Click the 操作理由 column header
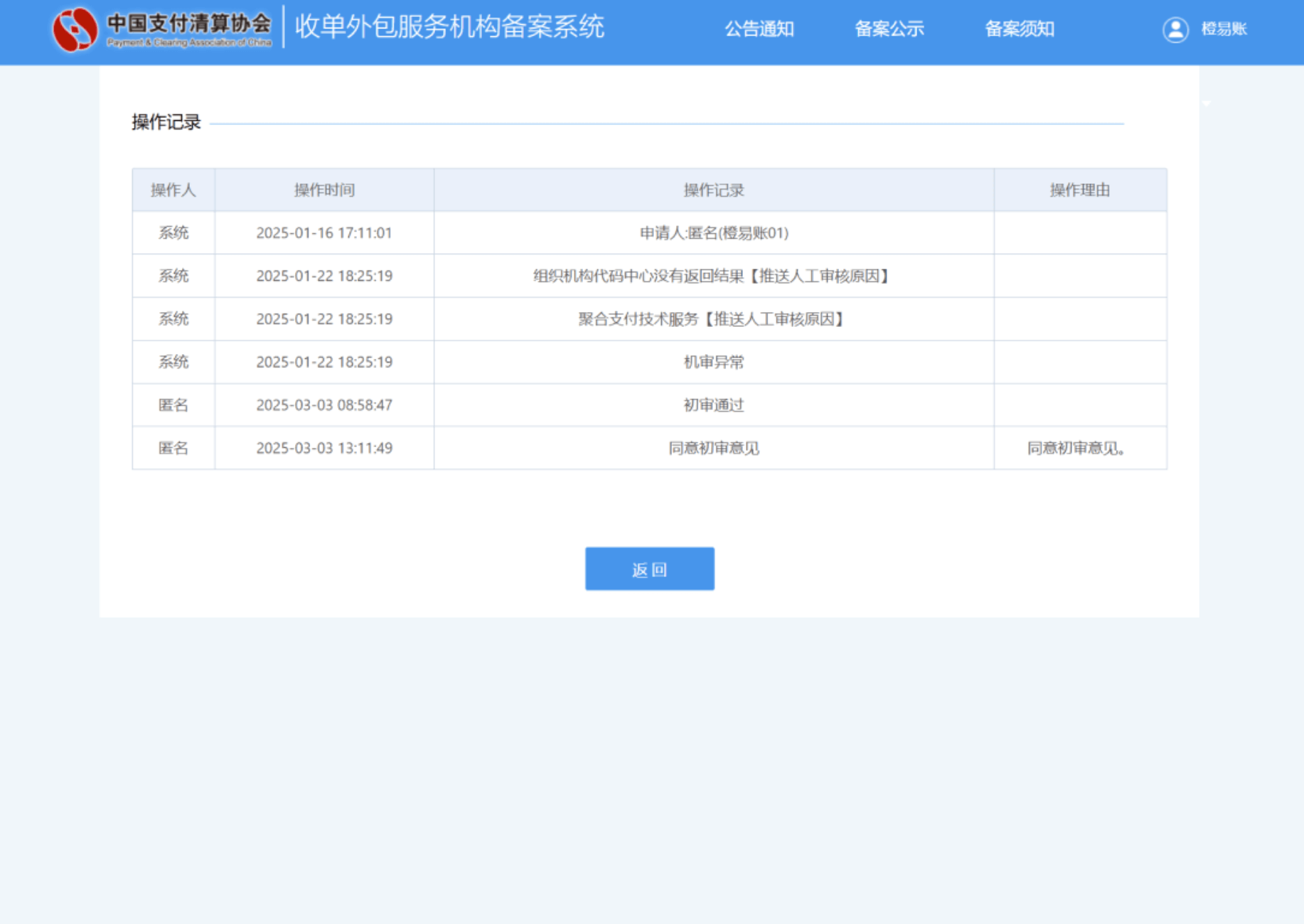The image size is (1304, 924). point(1079,190)
